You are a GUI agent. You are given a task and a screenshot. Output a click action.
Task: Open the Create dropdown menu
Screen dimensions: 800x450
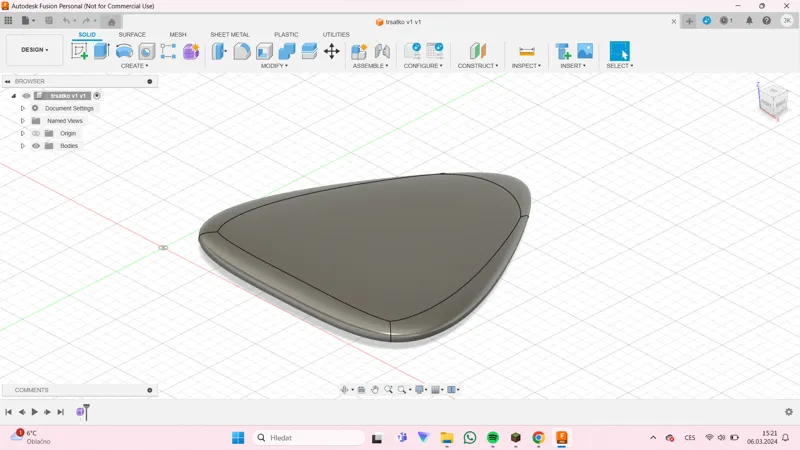tap(135, 66)
